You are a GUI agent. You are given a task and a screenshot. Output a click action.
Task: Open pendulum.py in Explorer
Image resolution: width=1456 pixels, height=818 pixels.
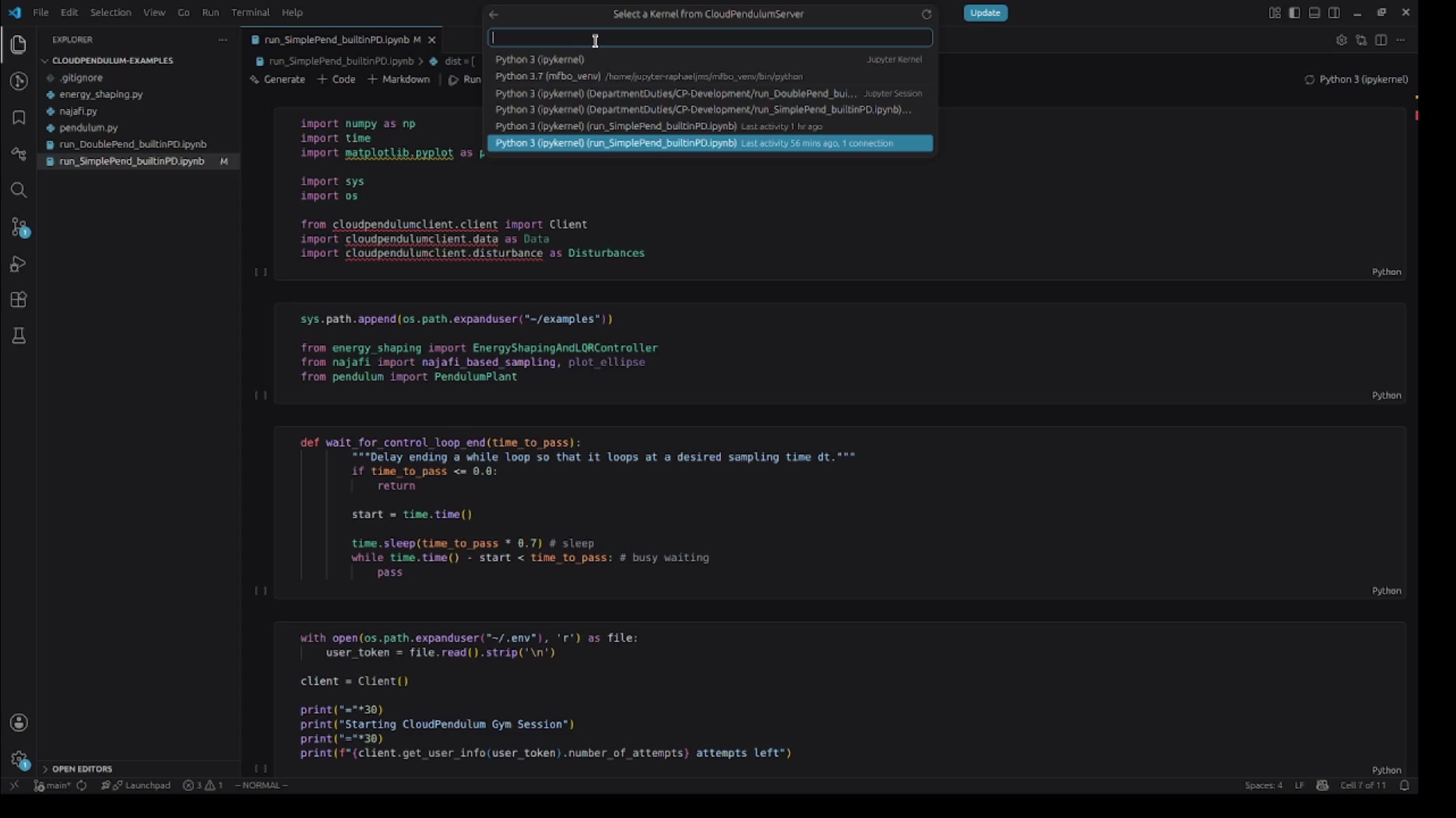tap(89, 128)
